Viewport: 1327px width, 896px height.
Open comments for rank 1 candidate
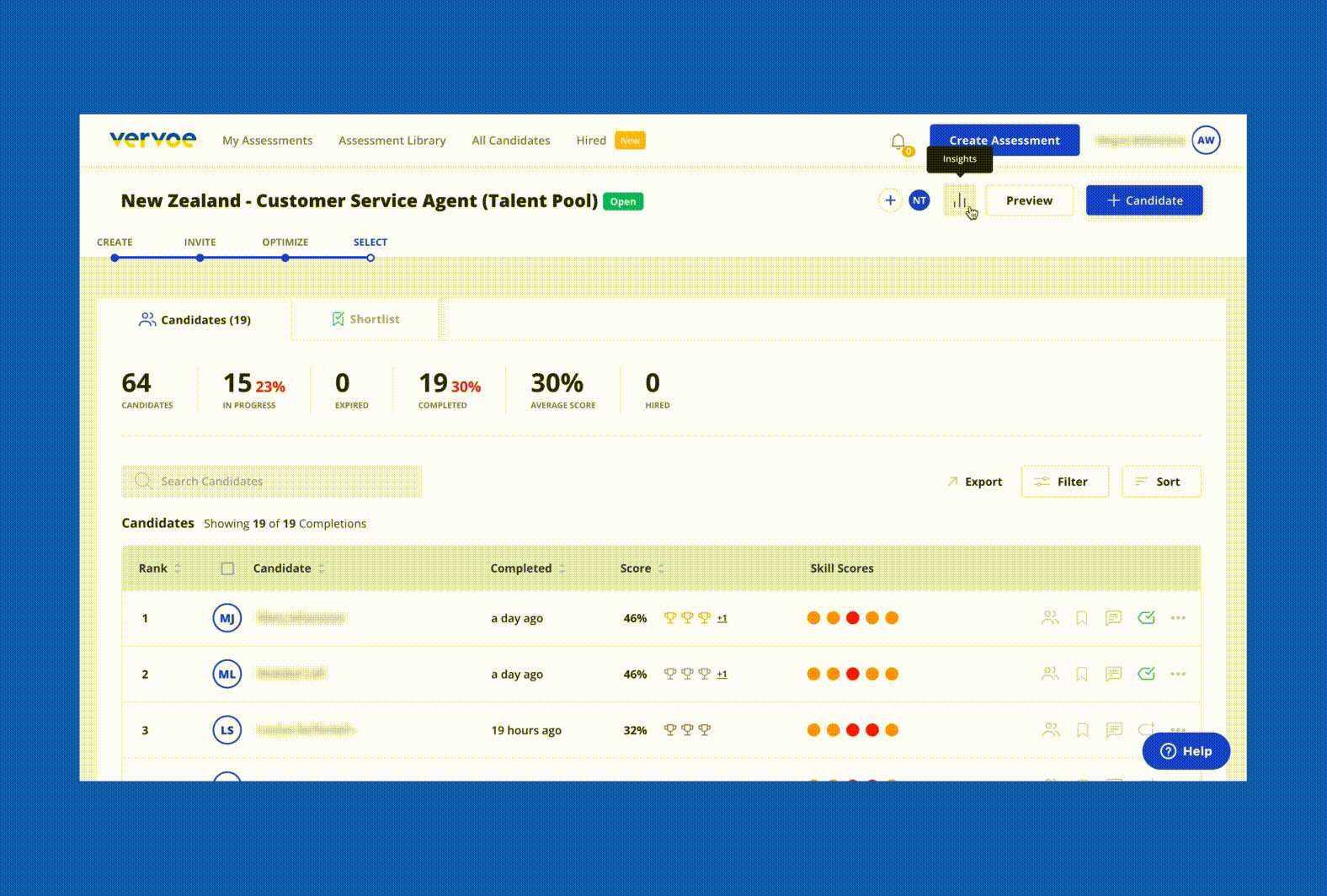1113,618
